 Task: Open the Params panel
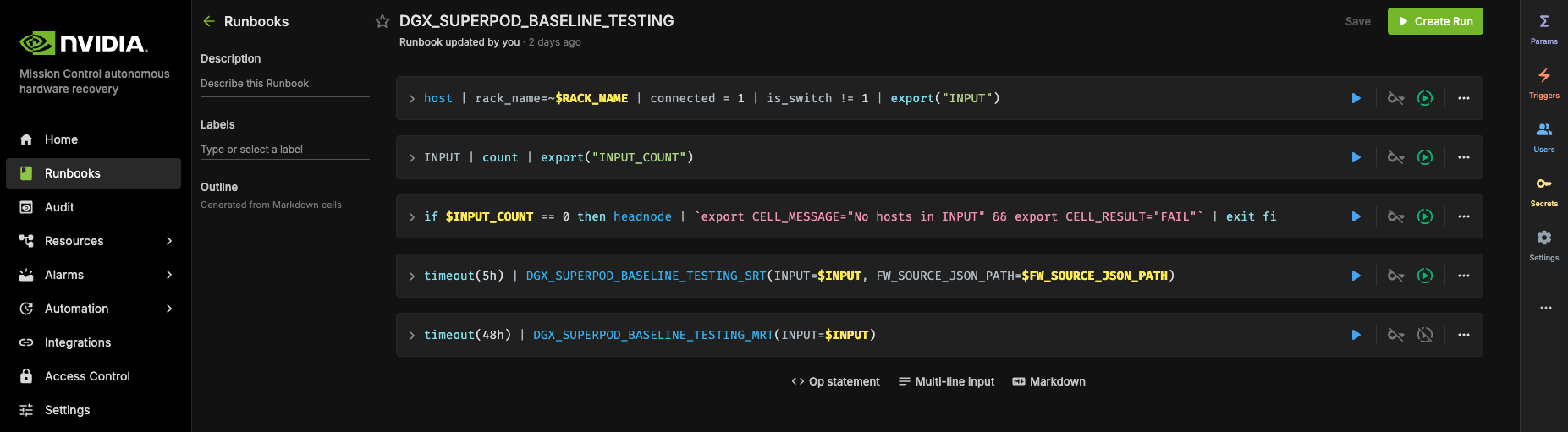[x=1543, y=28]
